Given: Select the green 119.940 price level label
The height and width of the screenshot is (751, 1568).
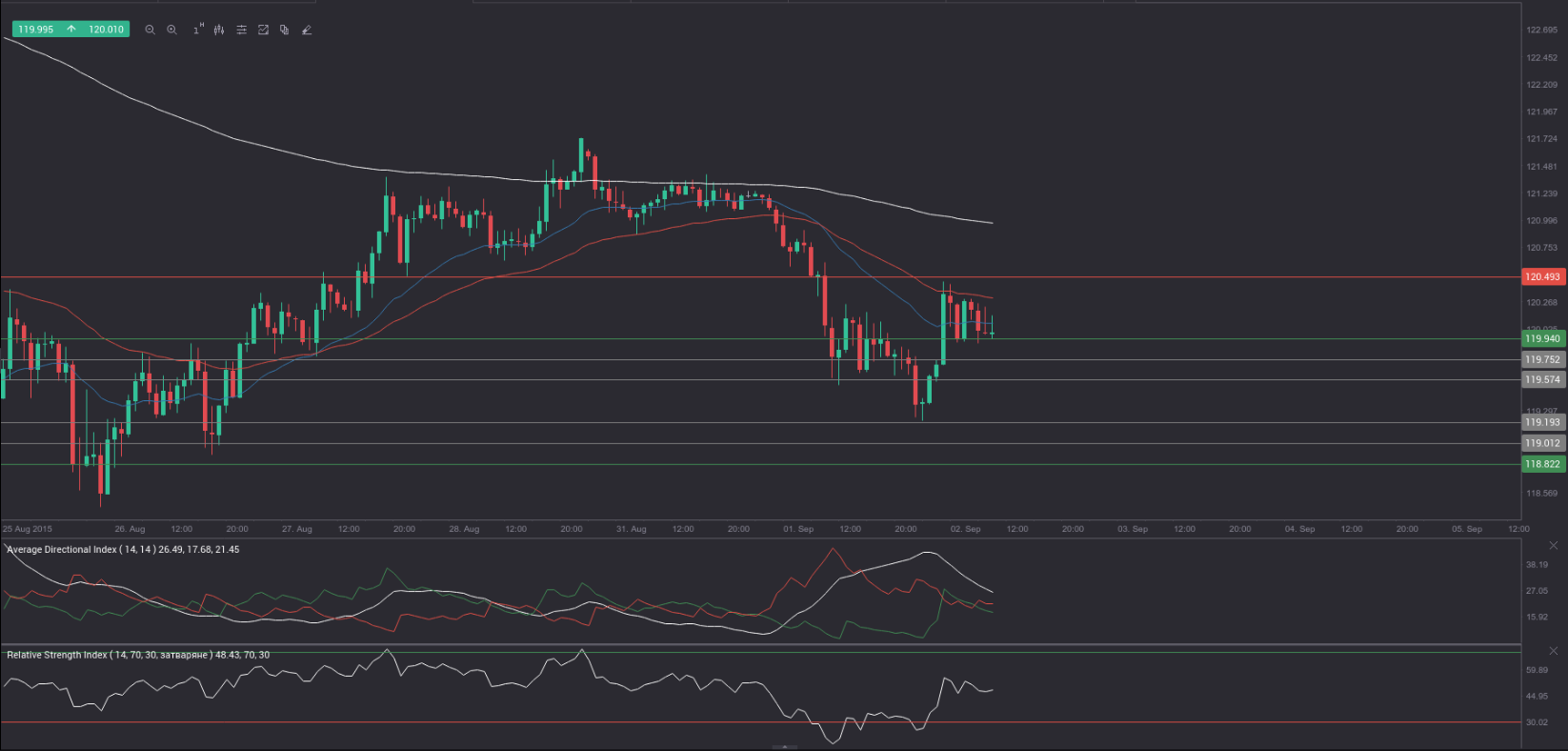Looking at the screenshot, I should coord(1542,338).
